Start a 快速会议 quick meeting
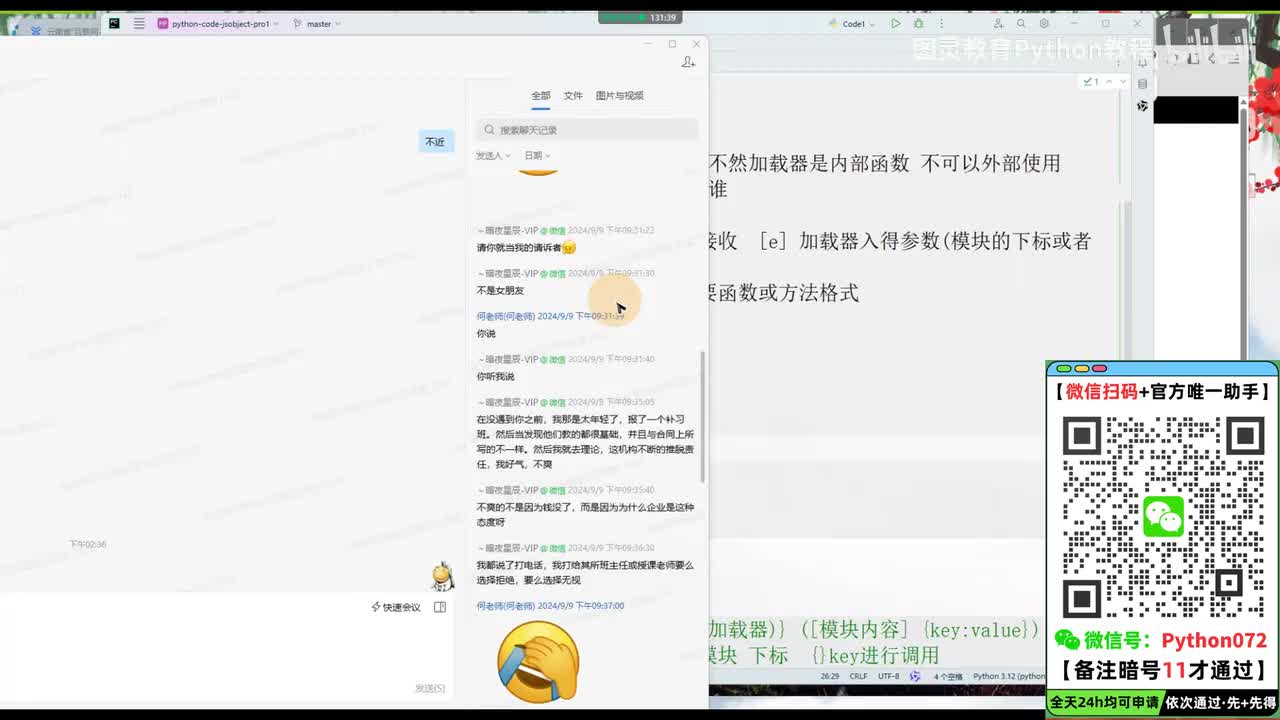 click(x=396, y=607)
